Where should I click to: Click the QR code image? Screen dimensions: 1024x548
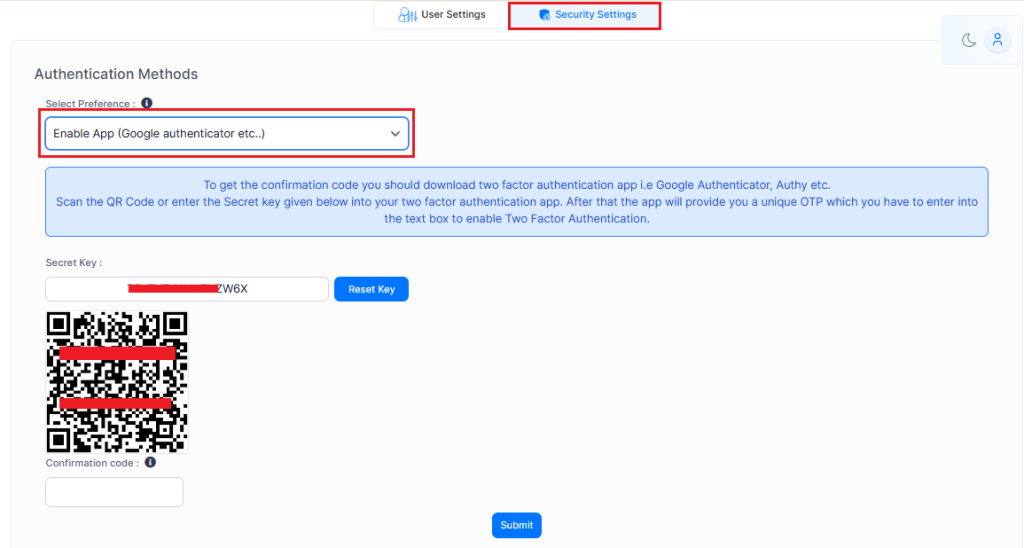coord(117,382)
